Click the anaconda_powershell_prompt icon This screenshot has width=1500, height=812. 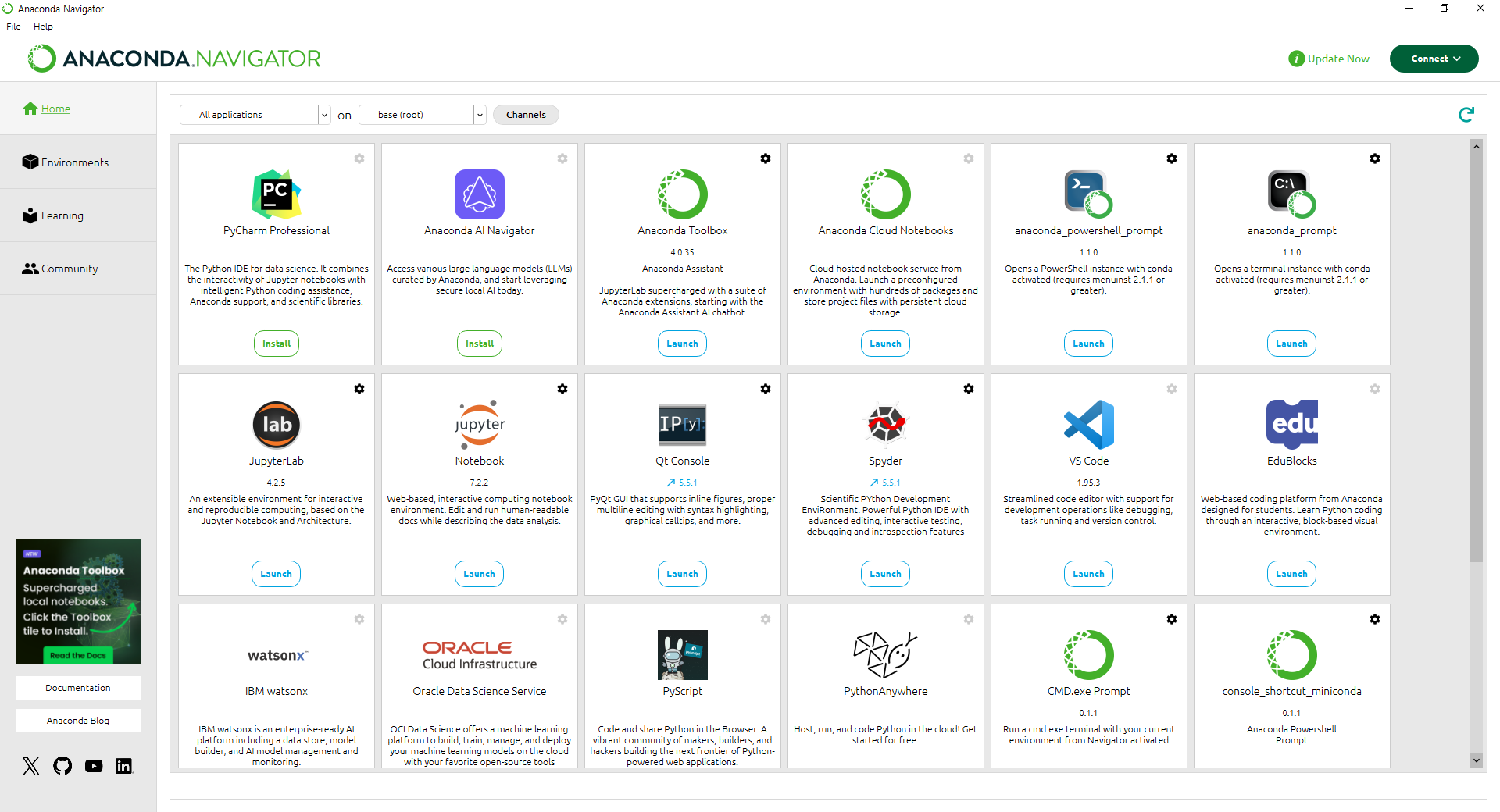point(1089,194)
